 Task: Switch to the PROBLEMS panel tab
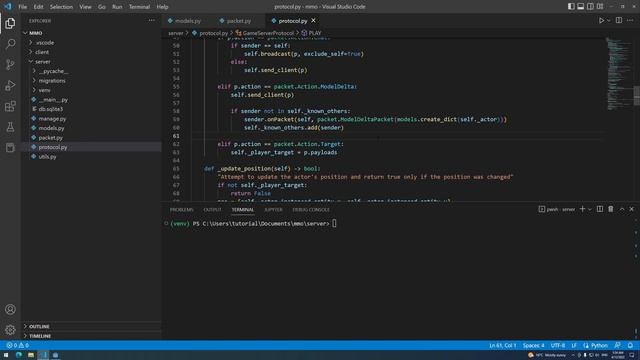[182, 209]
